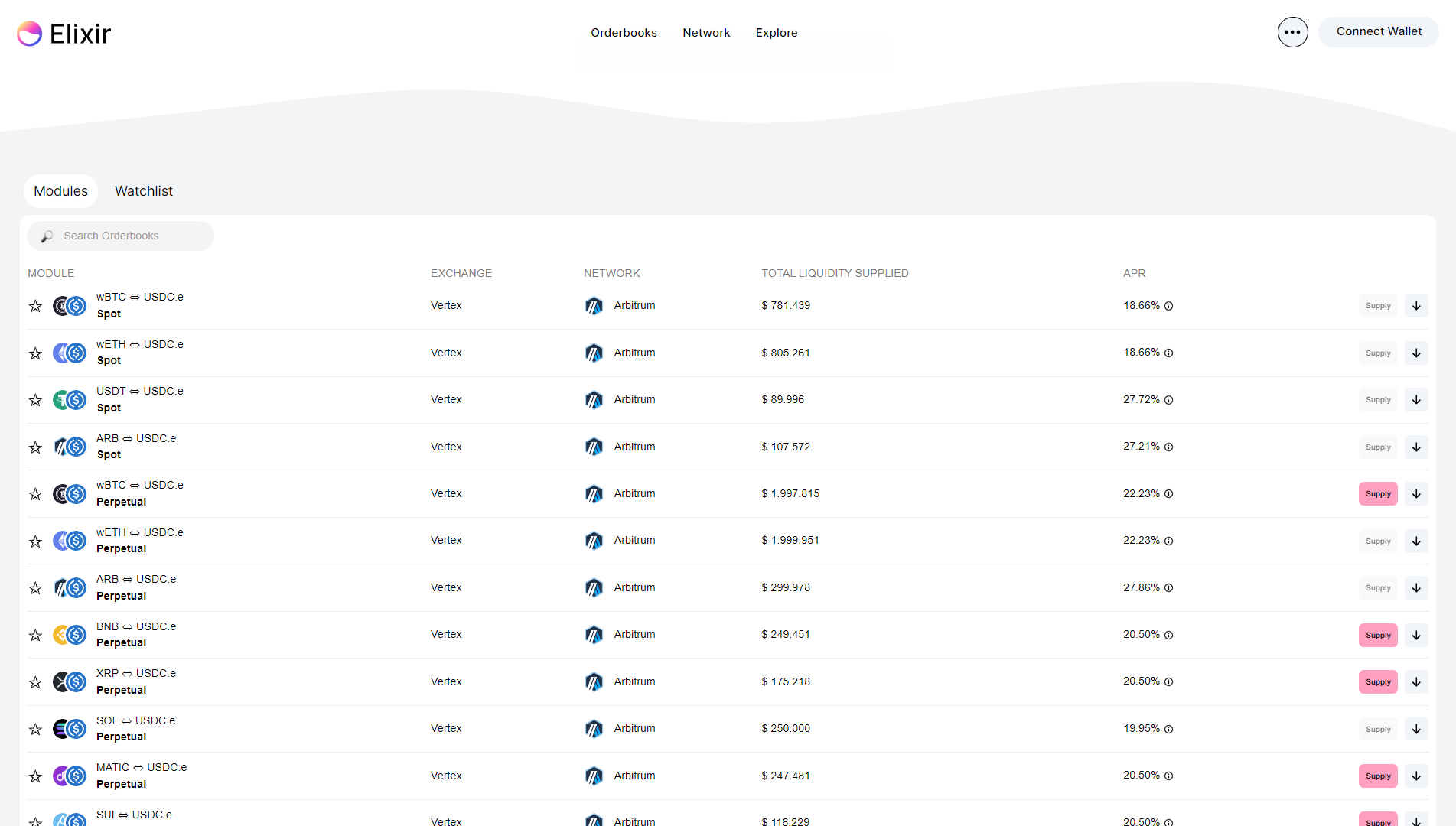Open the Orderbooks nav item

pyautogui.click(x=624, y=33)
